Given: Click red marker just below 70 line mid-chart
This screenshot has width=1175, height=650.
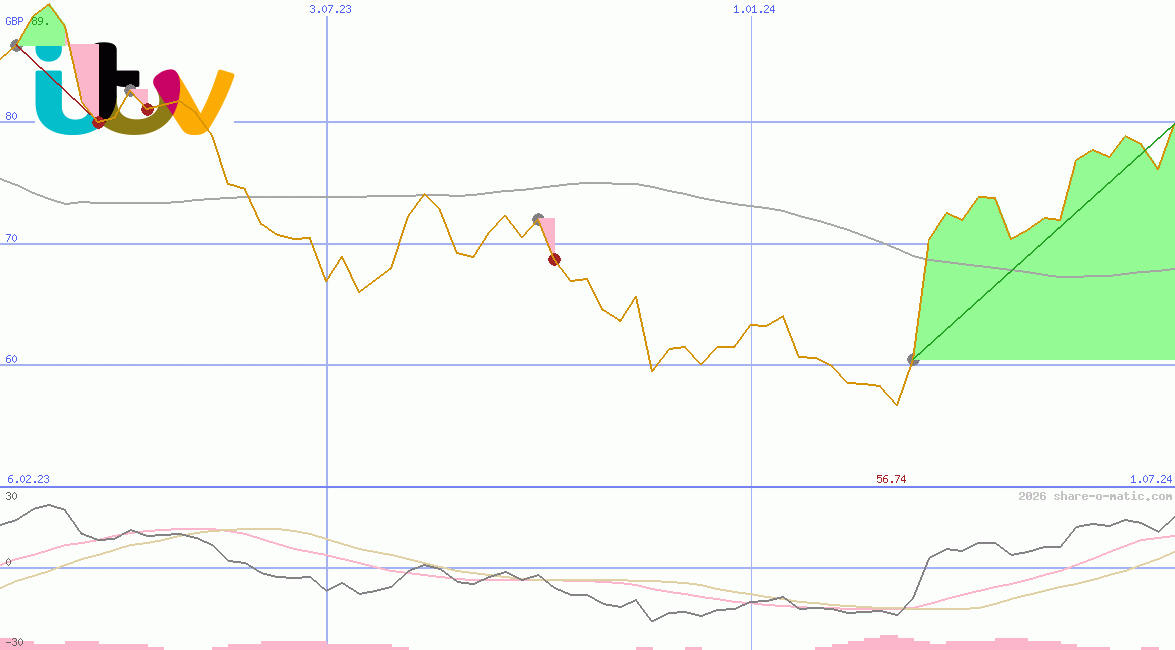Looking at the screenshot, I should [x=554, y=260].
